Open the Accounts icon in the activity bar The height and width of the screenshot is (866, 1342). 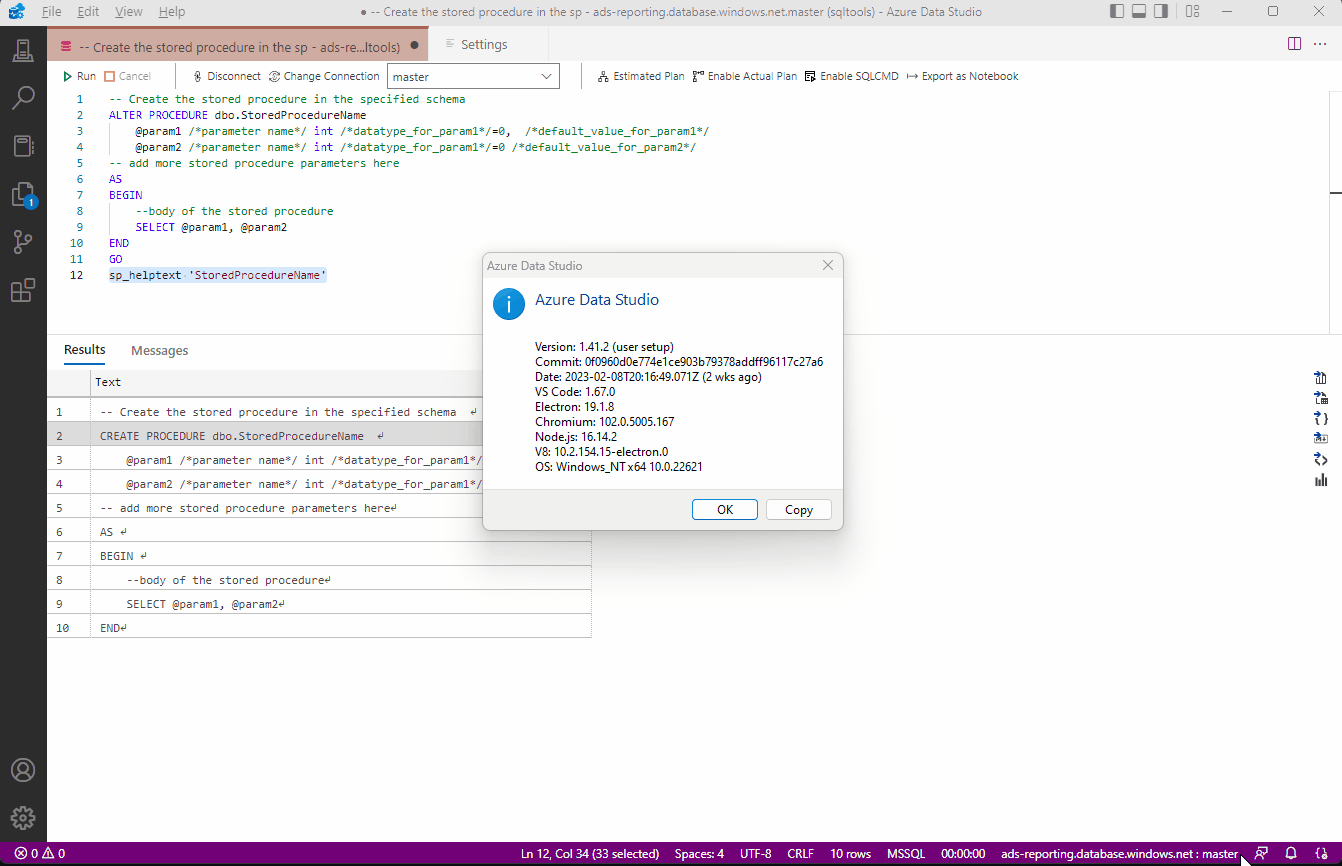[x=23, y=770]
